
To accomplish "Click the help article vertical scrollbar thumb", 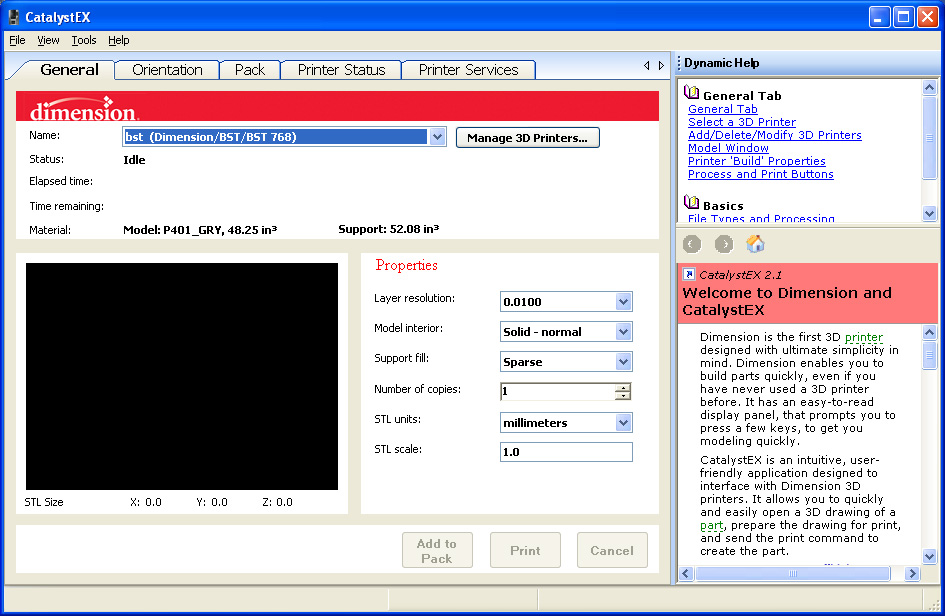I will point(929,356).
